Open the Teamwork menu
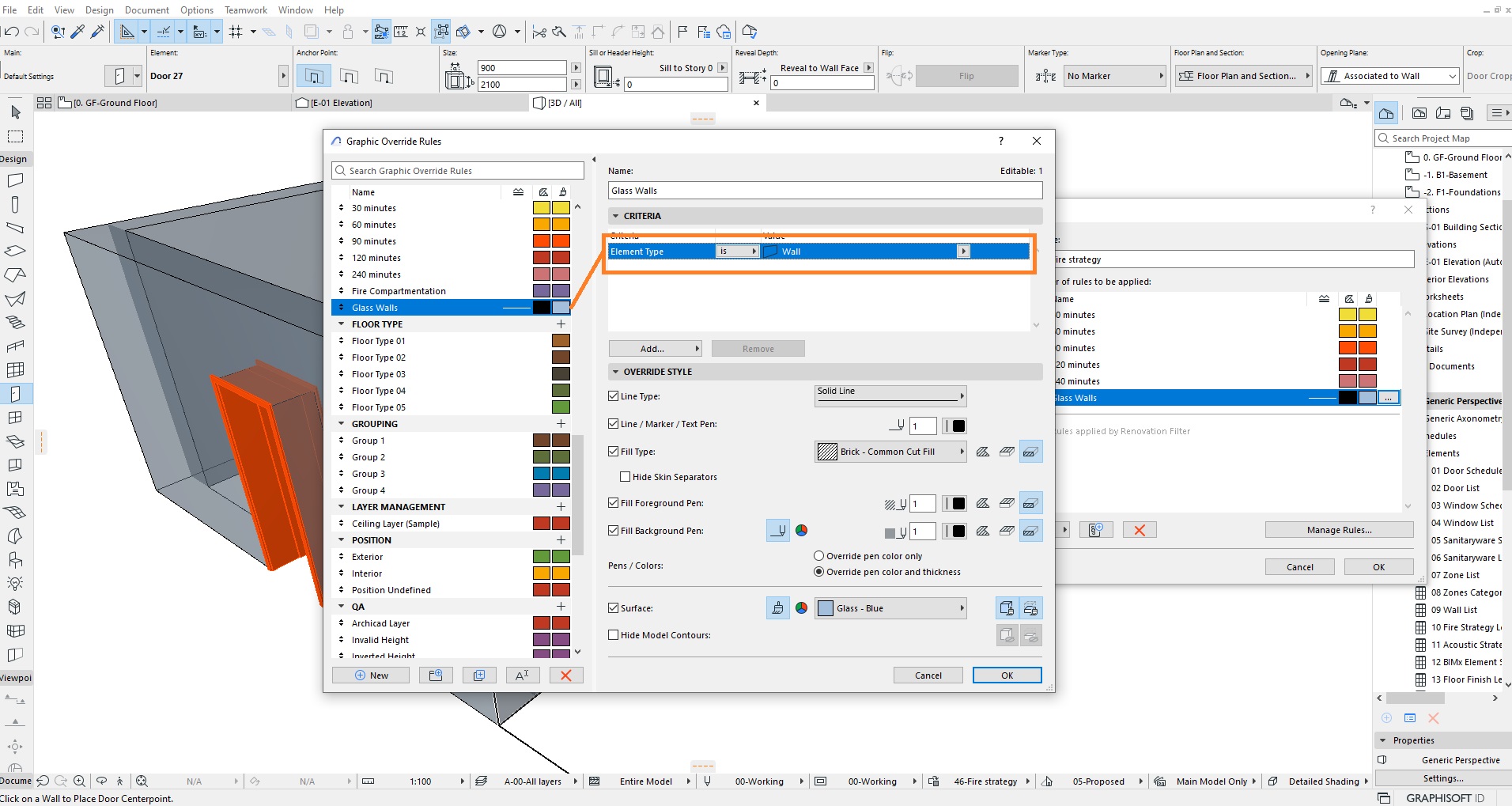This screenshot has height=806, width=1512. coord(246,10)
